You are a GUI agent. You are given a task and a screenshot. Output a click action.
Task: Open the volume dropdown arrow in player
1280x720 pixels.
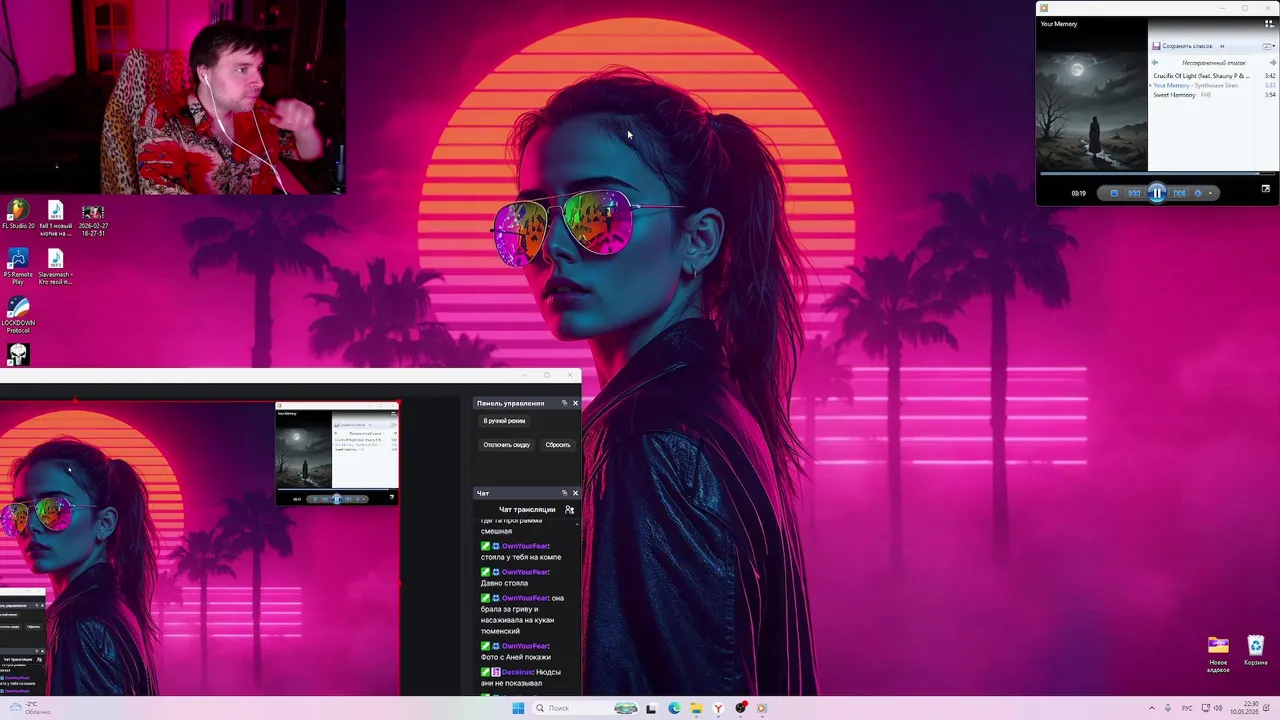point(1210,193)
